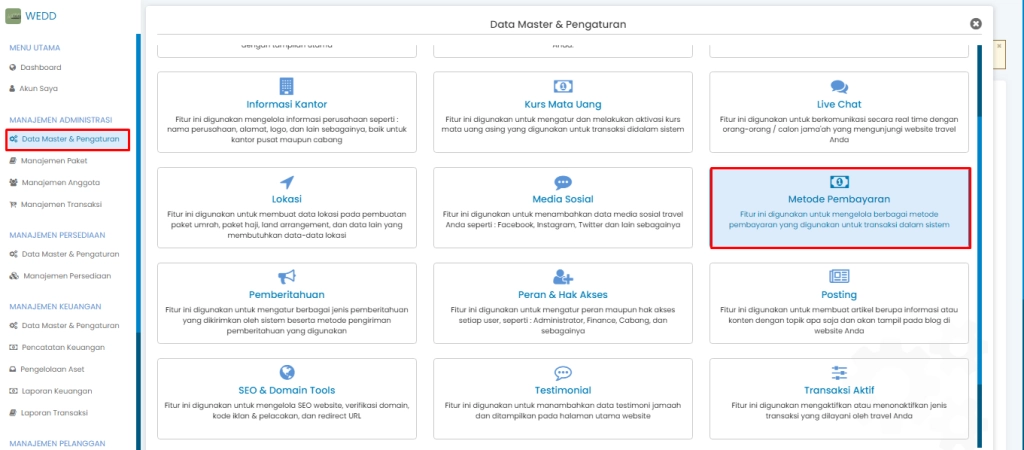
Task: Click the WEDD logo in header
Action: pos(30,16)
